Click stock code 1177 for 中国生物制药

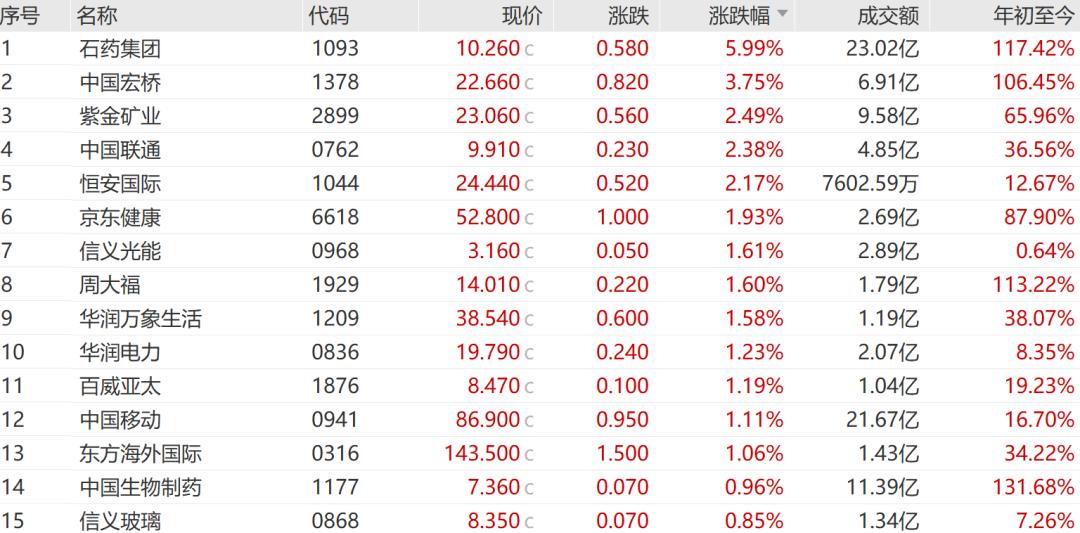[x=334, y=488]
